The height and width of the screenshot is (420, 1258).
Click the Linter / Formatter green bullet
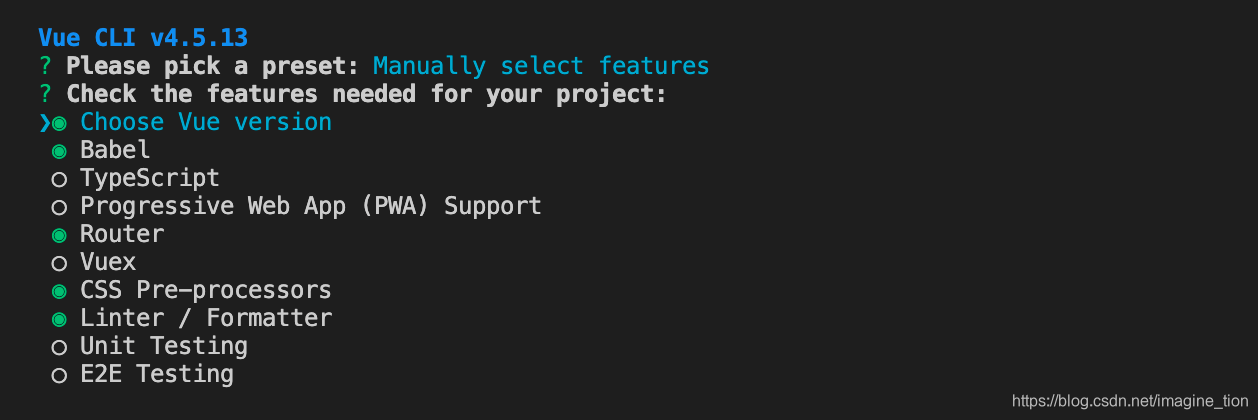point(59,319)
